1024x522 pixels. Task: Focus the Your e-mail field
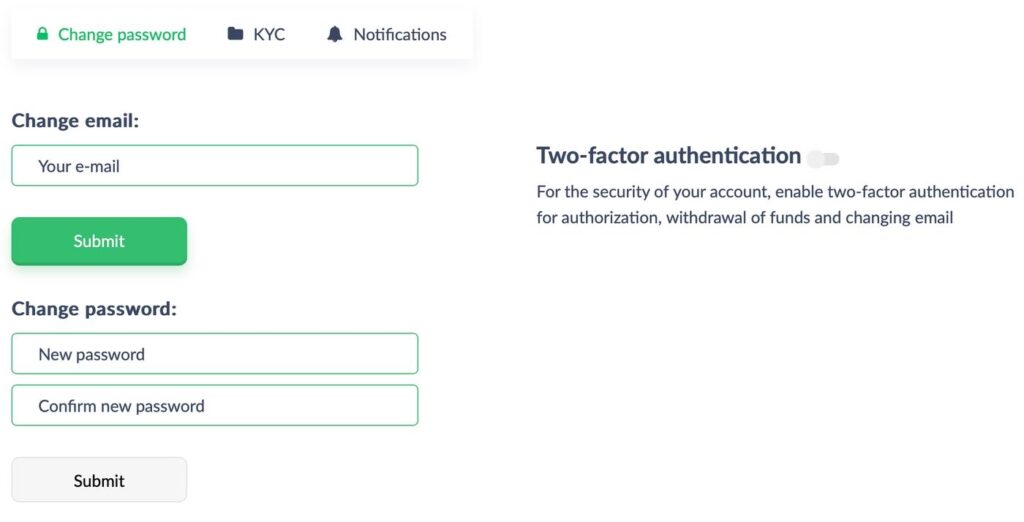[214, 166]
